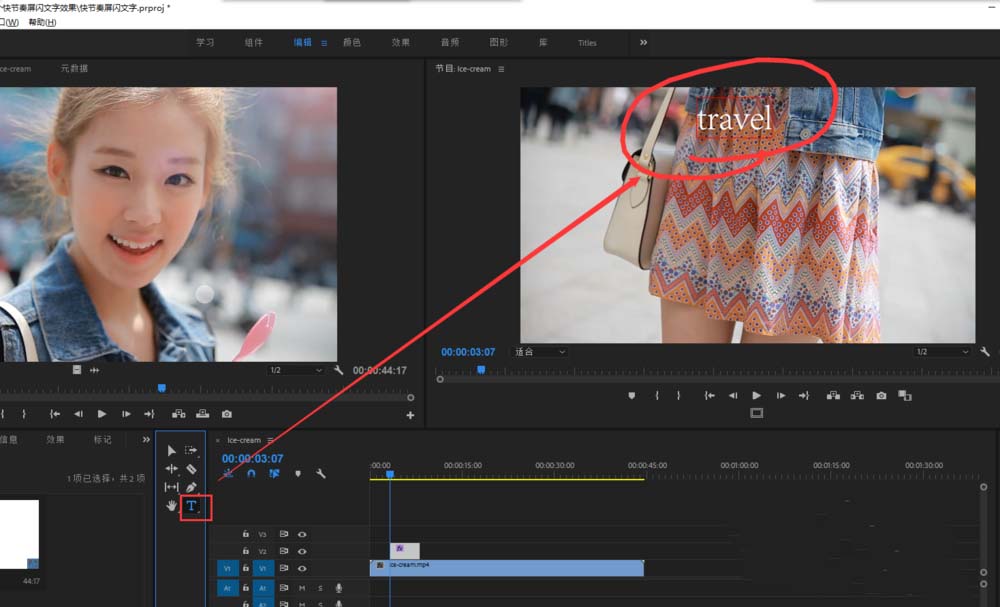Toggle linked selection in timeline
The image size is (1000, 607).
(x=274, y=474)
